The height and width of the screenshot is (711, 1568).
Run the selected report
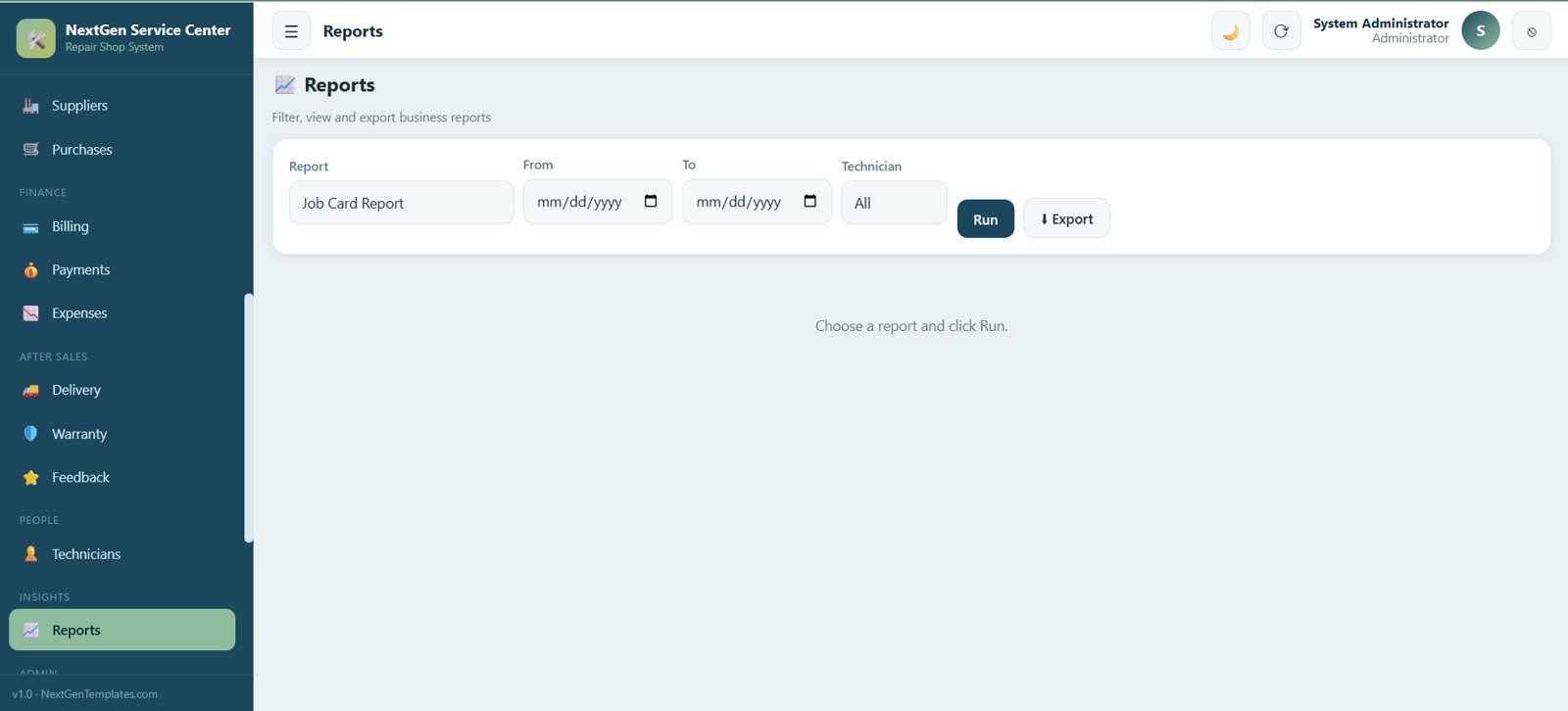986,218
